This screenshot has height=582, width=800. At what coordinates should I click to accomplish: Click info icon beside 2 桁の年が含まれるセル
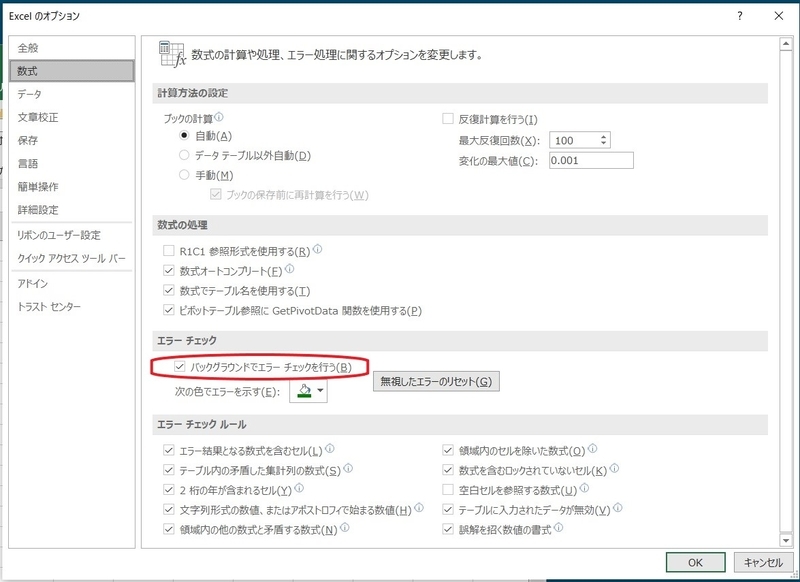coord(299,488)
